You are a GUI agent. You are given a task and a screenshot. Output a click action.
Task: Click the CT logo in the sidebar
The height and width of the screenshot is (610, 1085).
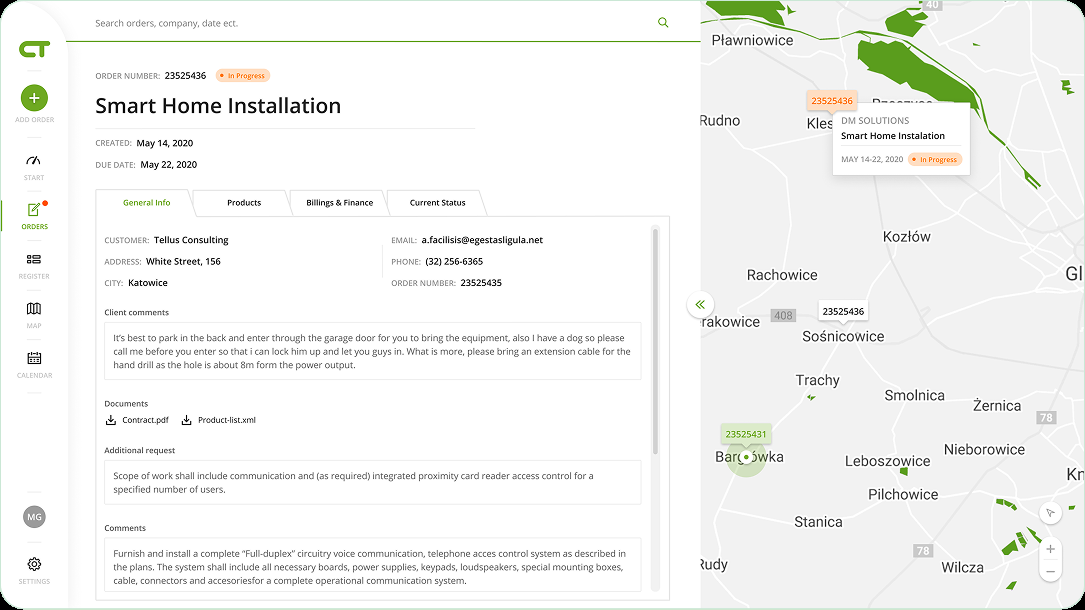[34, 49]
